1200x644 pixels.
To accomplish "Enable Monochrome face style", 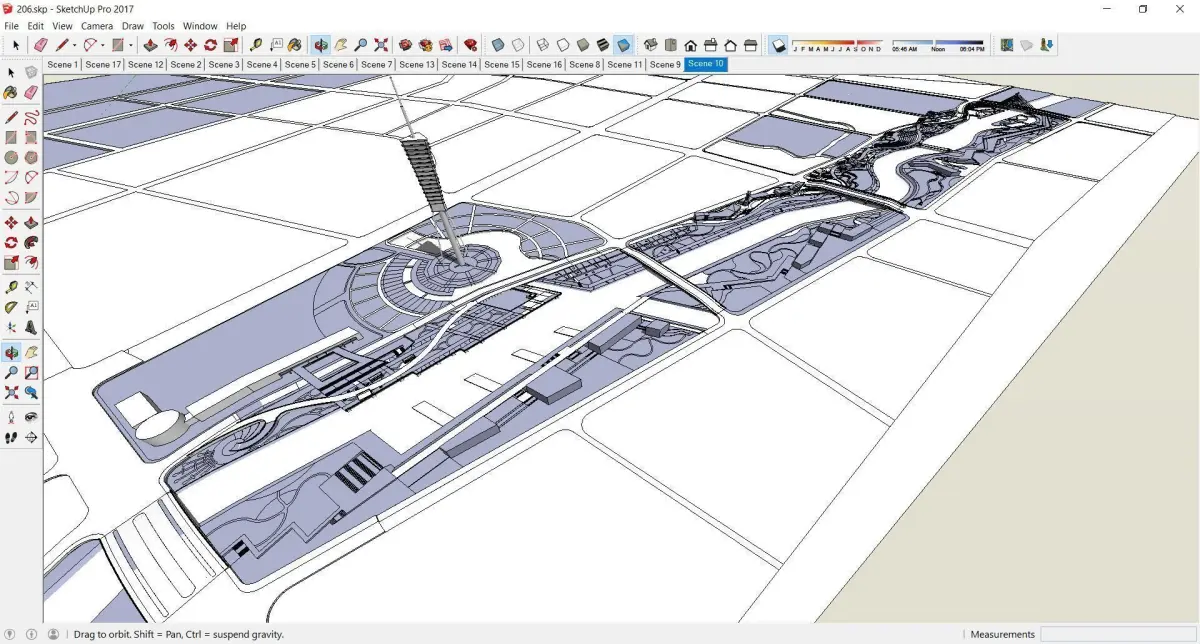I will tap(623, 45).
